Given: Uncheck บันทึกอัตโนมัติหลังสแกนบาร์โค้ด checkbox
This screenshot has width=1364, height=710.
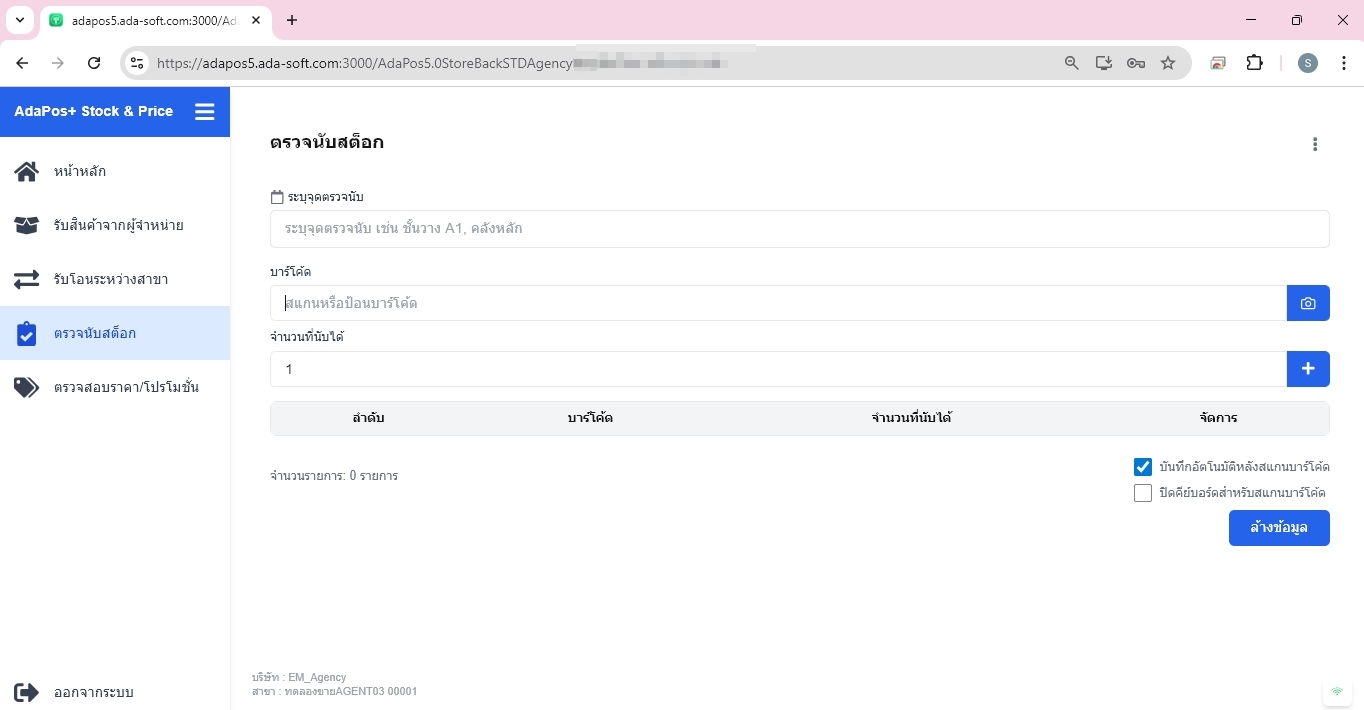Looking at the screenshot, I should [1143, 467].
